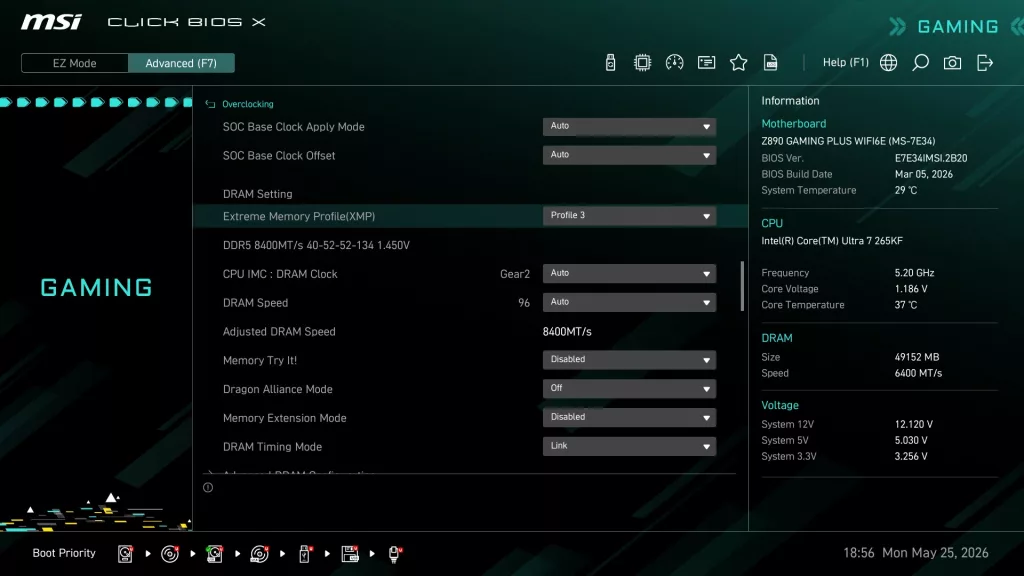This screenshot has width=1024, height=576.
Task: Click DDR5 8400MT/s 40-52-52-134 1.450V text
Action: point(316,245)
